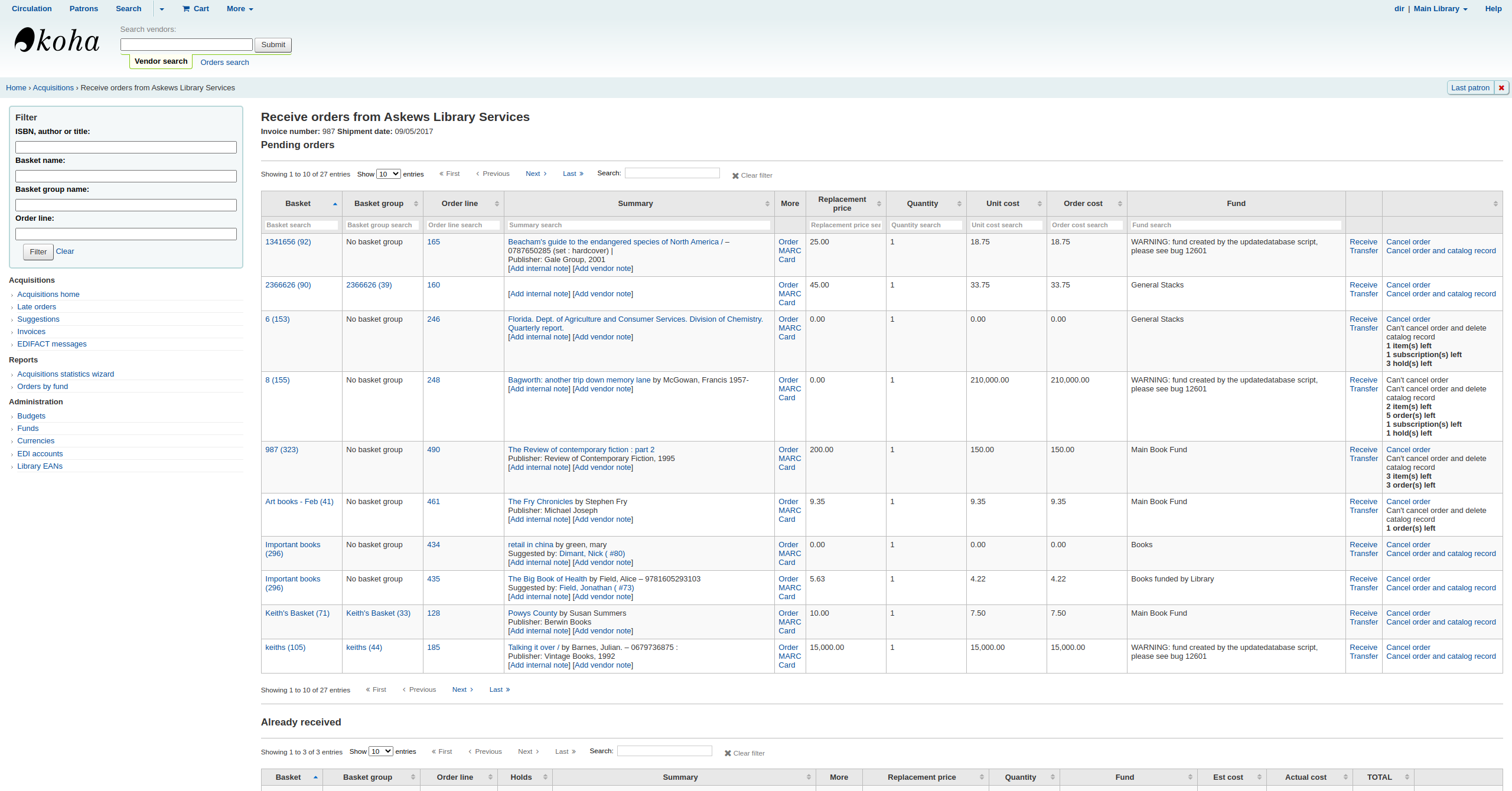The width and height of the screenshot is (1512, 791).
Task: Open the Main Library user dropdown
Action: [1440, 9]
